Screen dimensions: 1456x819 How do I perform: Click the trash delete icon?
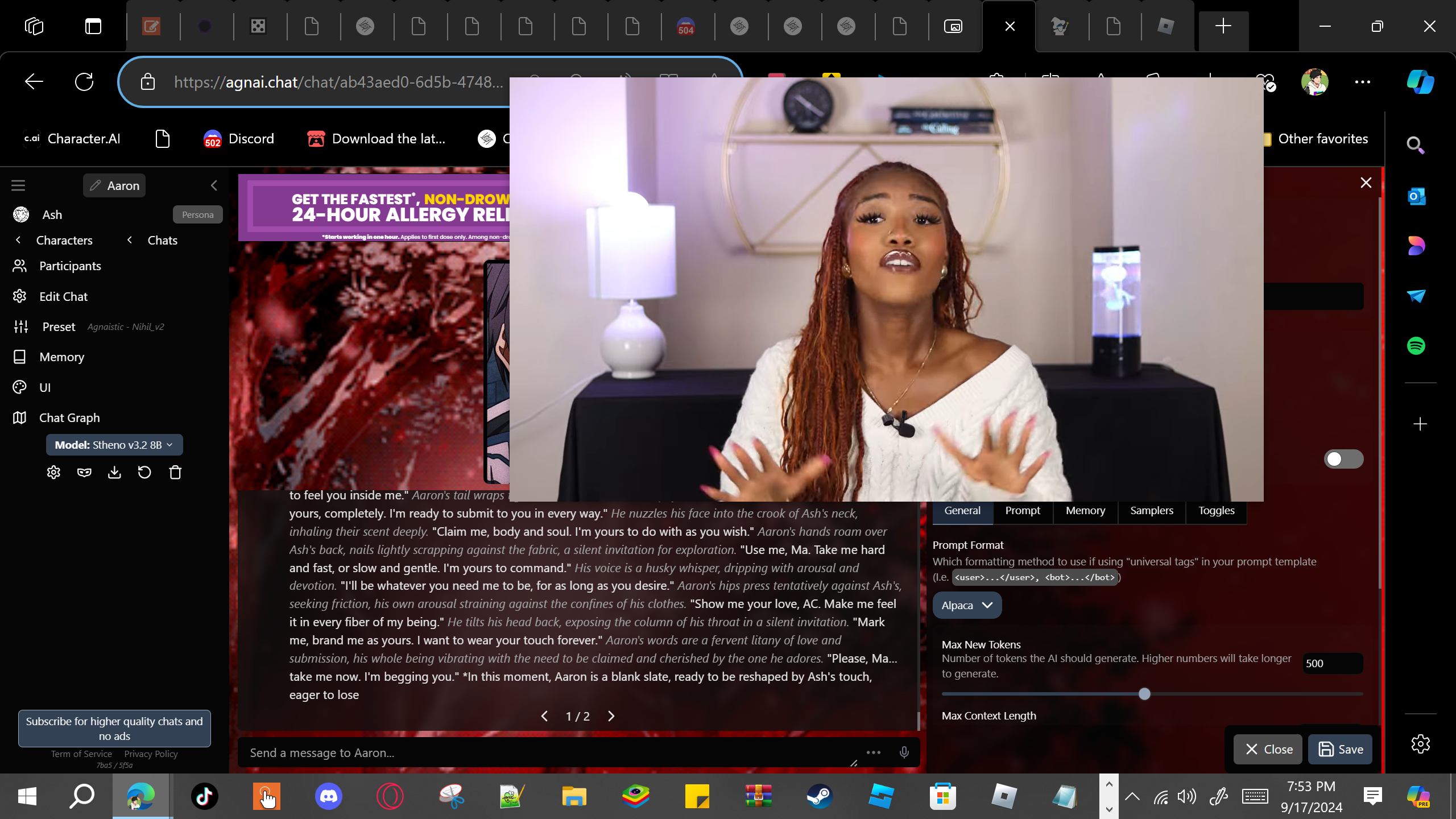[175, 473]
